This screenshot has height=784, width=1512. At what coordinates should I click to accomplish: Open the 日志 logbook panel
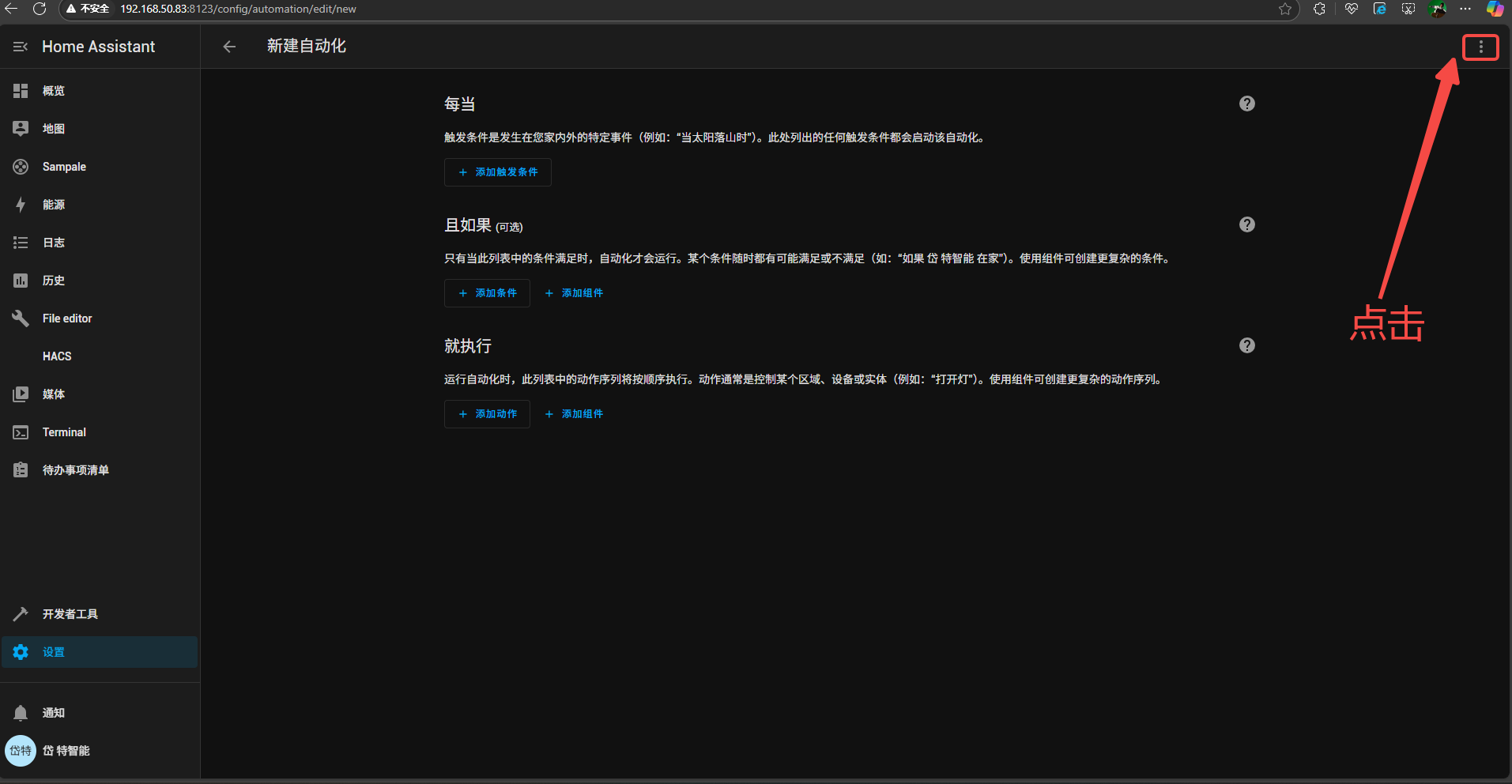pyautogui.click(x=54, y=243)
